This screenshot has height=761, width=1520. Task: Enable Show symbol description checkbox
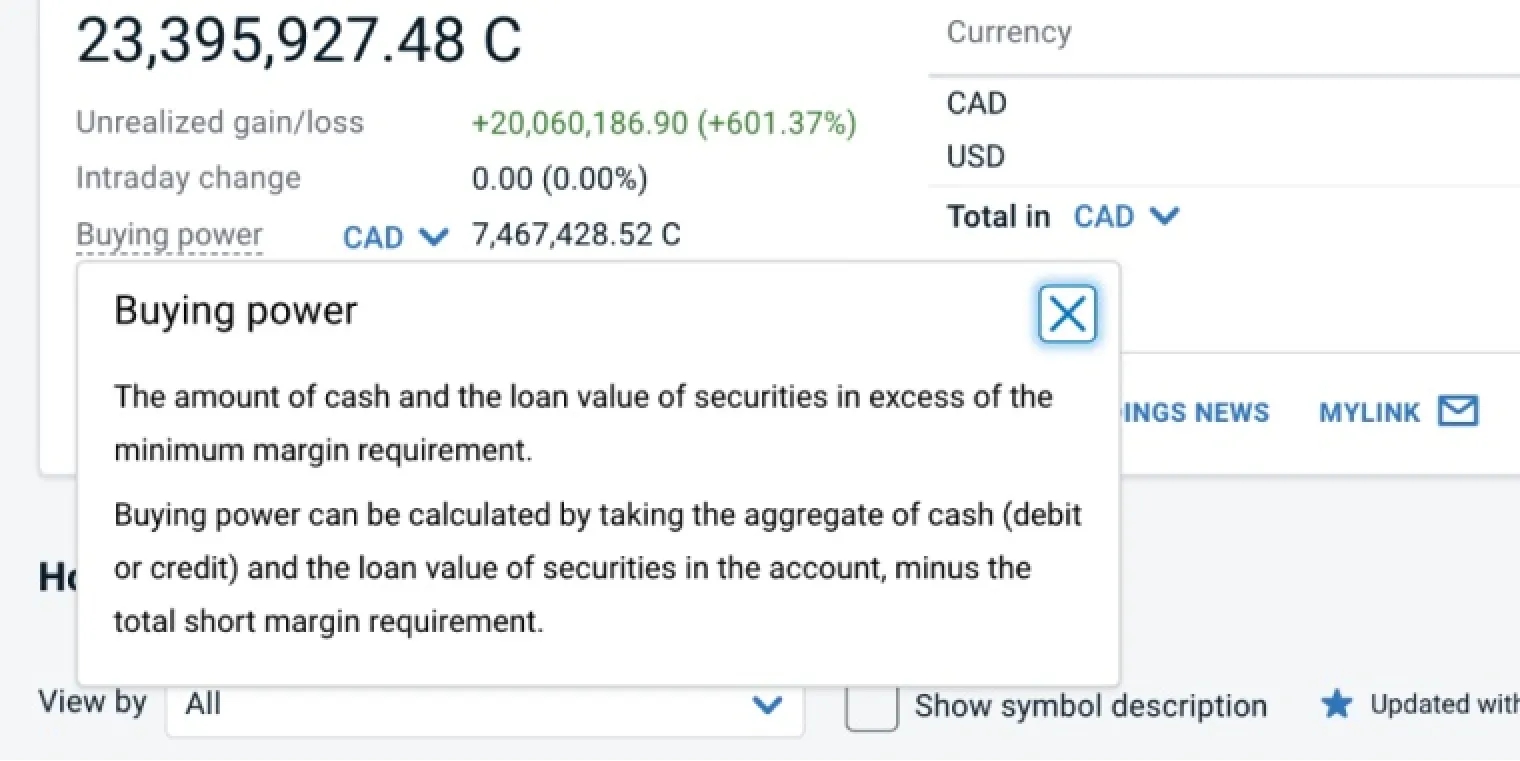coord(871,706)
